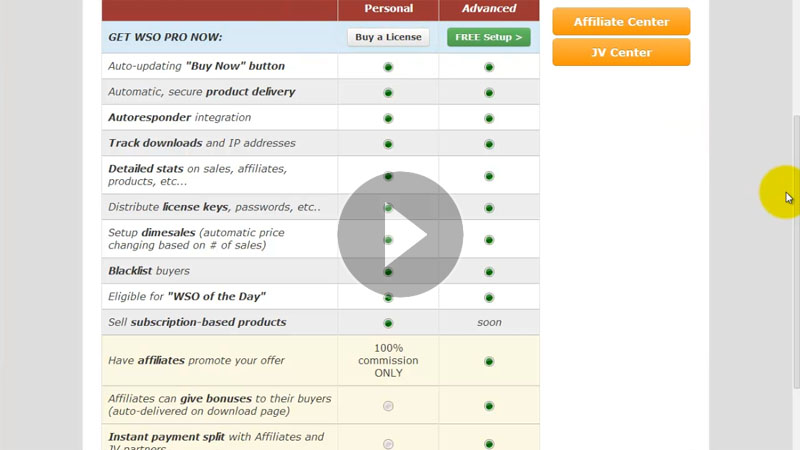Open the Affiliate Center
800x450 pixels.
coord(621,21)
